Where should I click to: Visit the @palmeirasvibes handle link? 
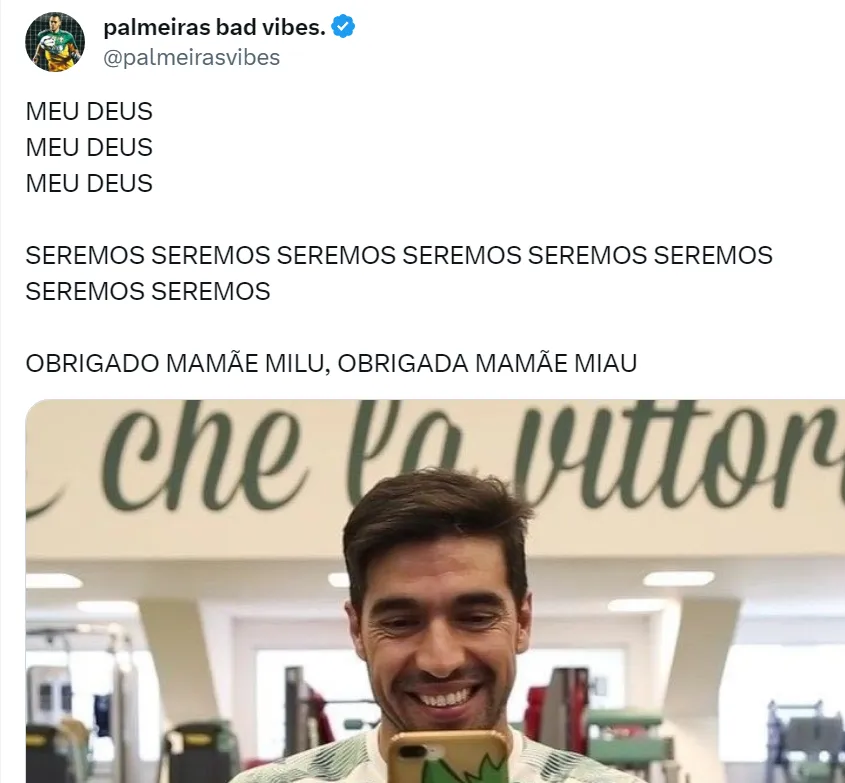pyautogui.click(x=191, y=58)
